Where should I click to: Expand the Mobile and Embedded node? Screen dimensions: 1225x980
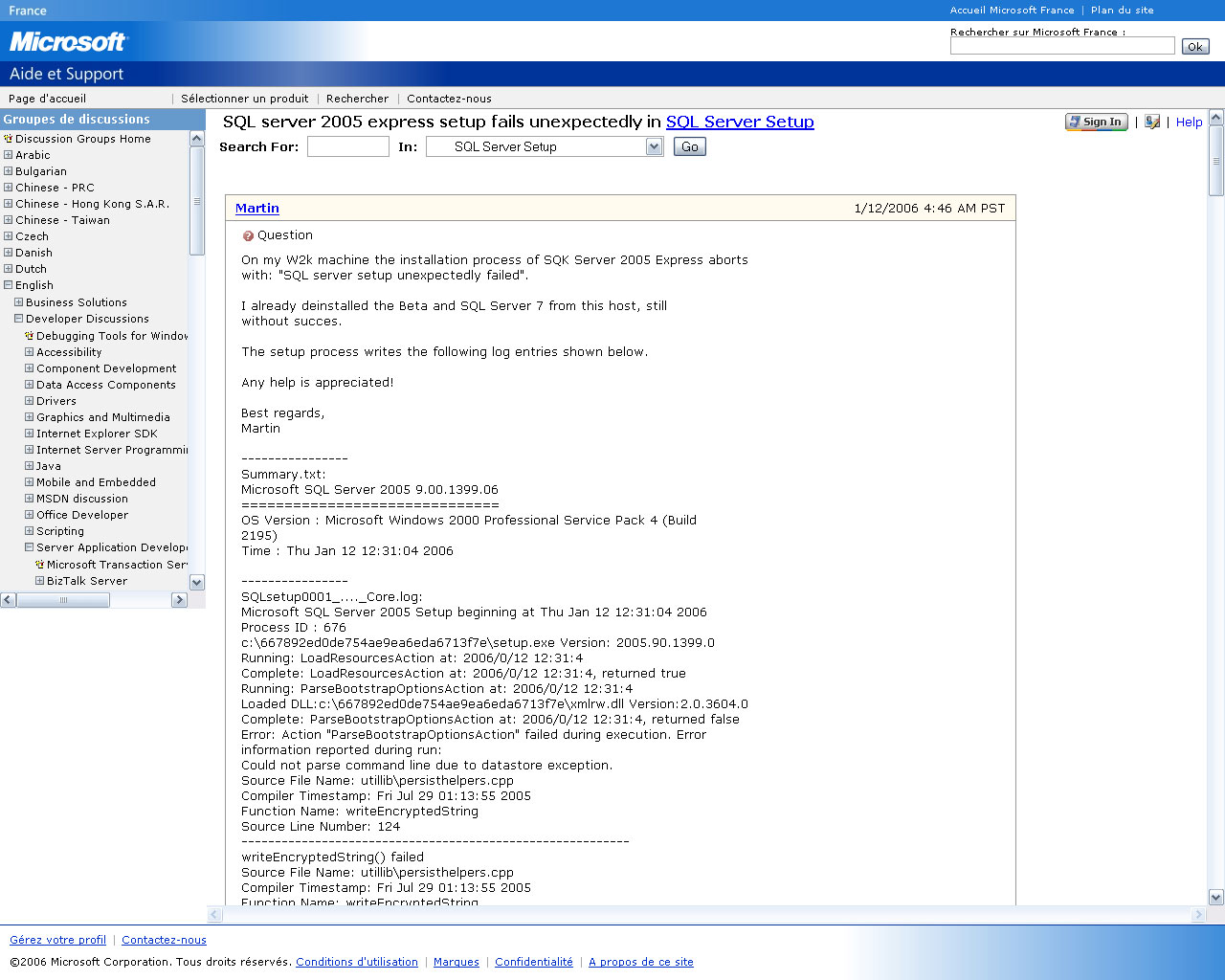click(x=29, y=482)
